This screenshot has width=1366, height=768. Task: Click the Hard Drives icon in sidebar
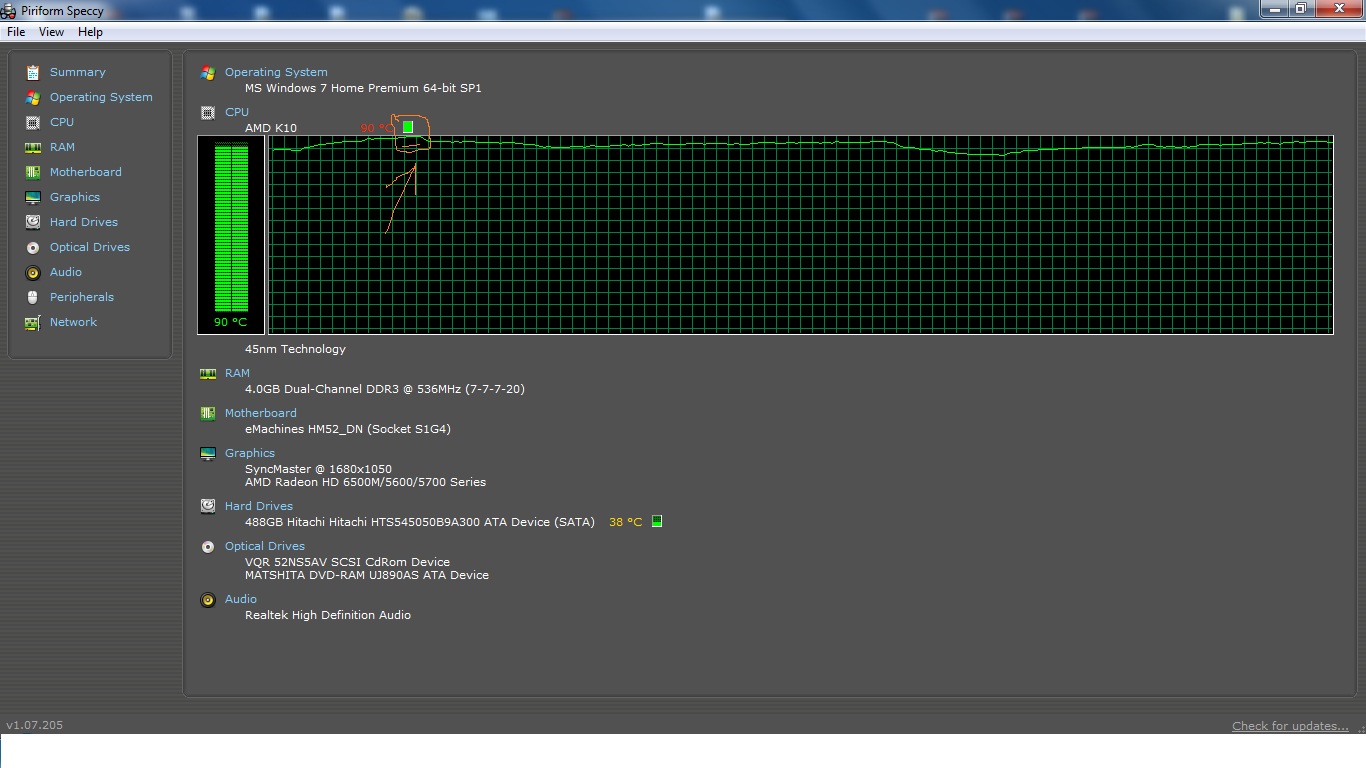[x=33, y=222]
